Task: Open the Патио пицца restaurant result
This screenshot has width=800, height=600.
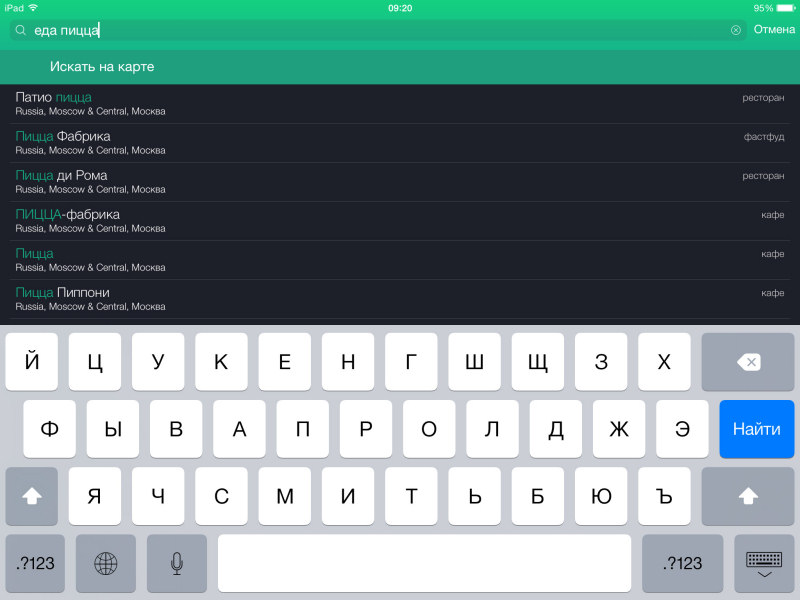Action: click(x=400, y=104)
